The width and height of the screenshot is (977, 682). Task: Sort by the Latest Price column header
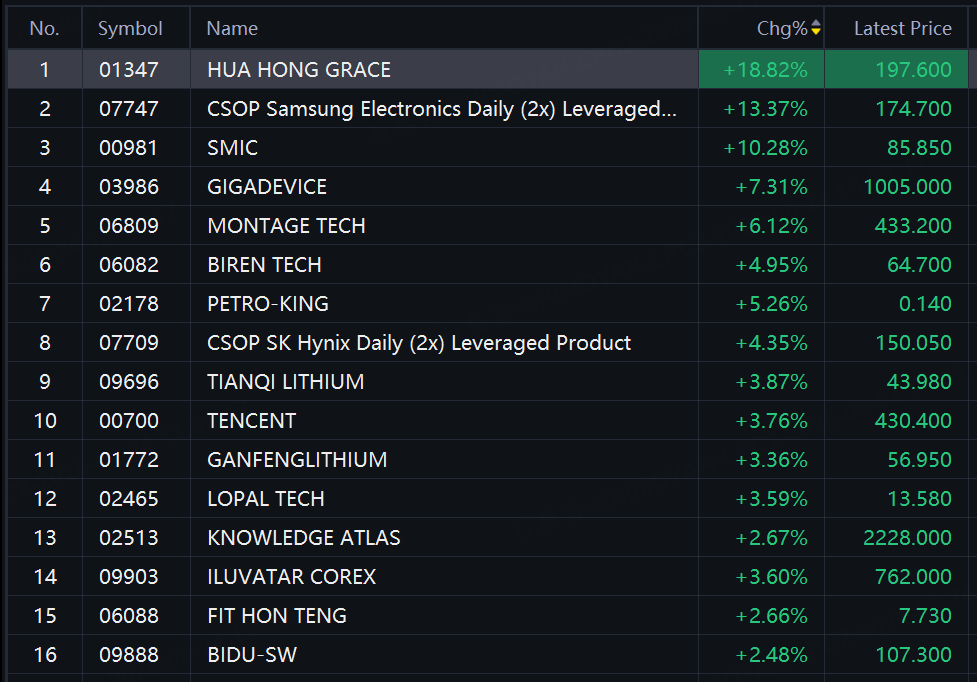pos(902,29)
